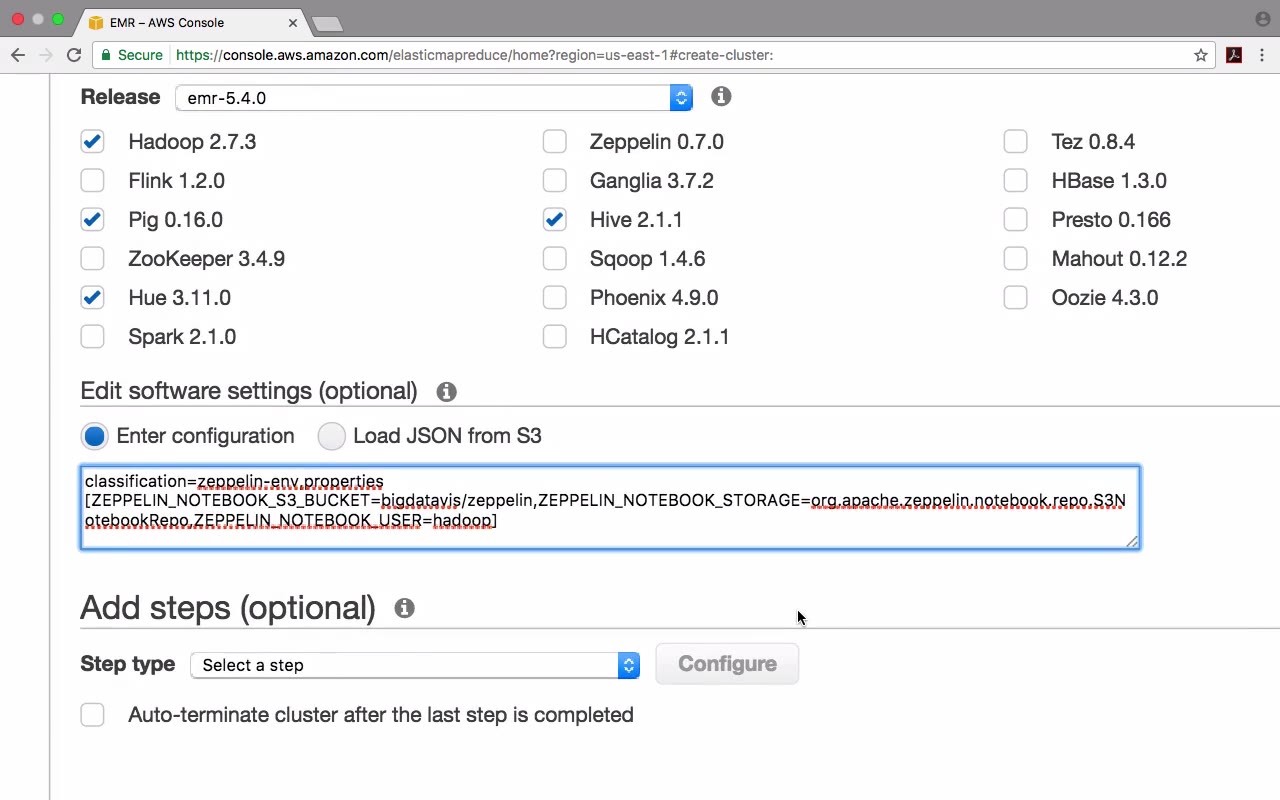Click the Chrome profile icon
This screenshot has width=1280, height=800.
point(1263,19)
